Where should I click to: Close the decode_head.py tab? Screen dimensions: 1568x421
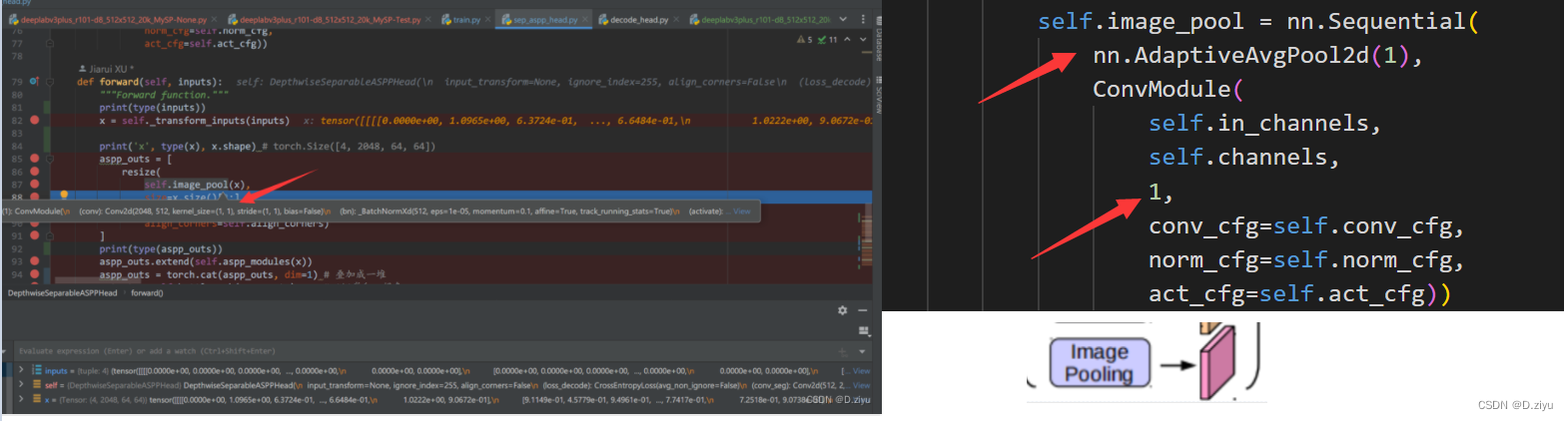click(676, 19)
